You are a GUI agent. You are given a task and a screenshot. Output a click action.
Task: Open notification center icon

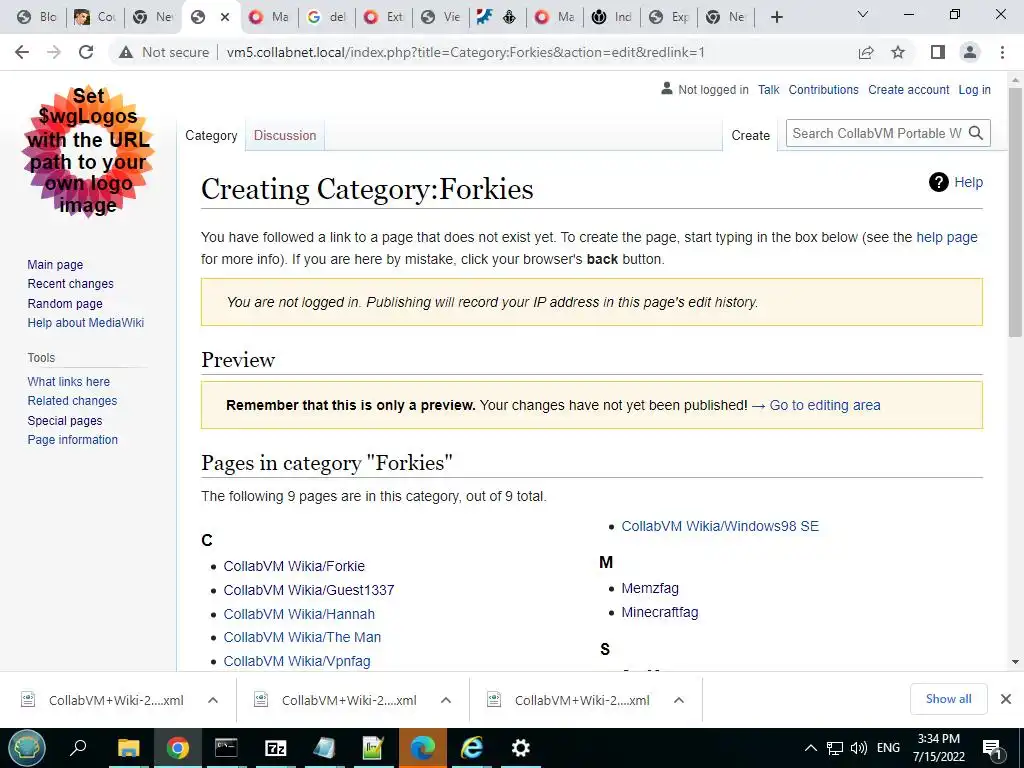coord(992,748)
